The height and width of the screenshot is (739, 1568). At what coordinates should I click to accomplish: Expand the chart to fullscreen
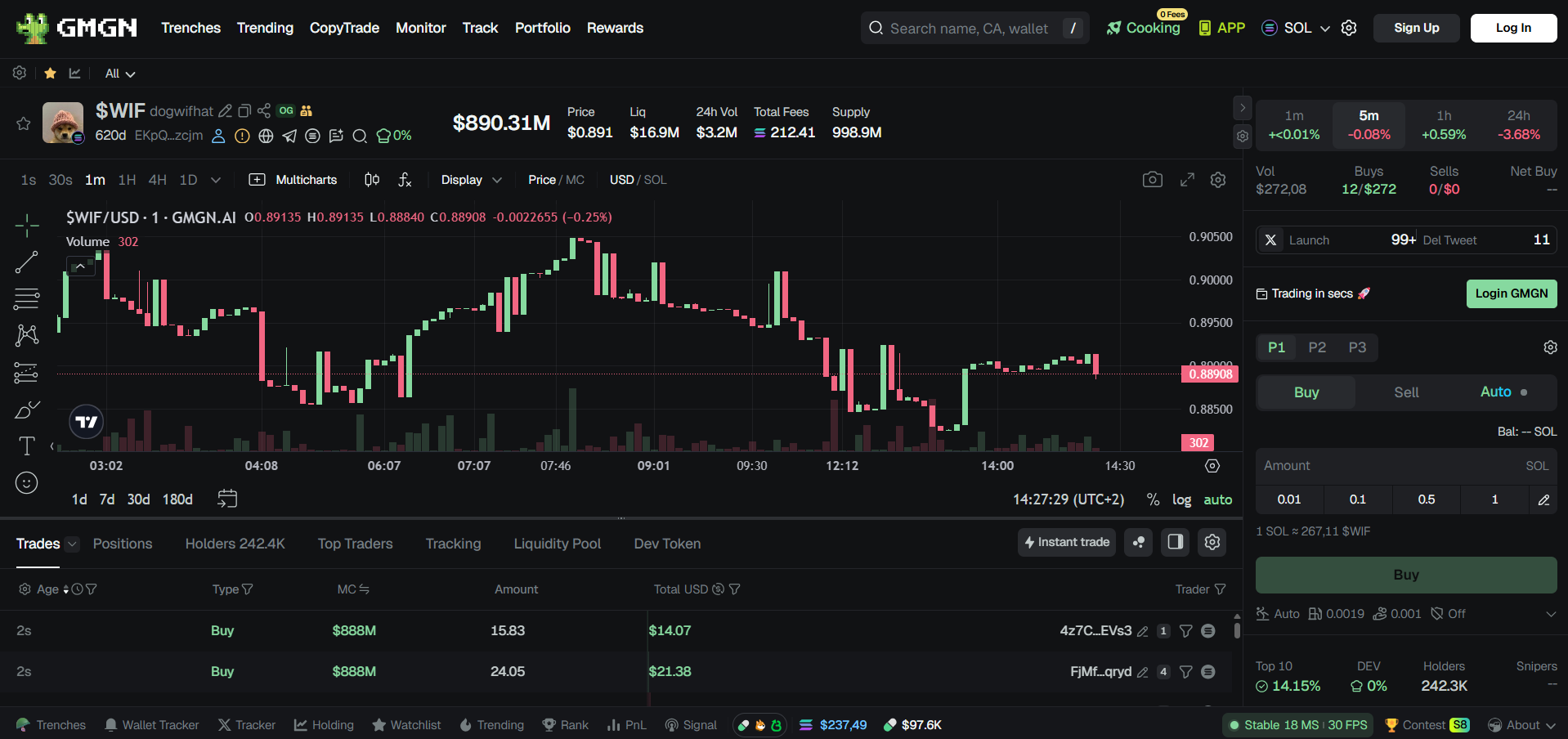point(1187,180)
